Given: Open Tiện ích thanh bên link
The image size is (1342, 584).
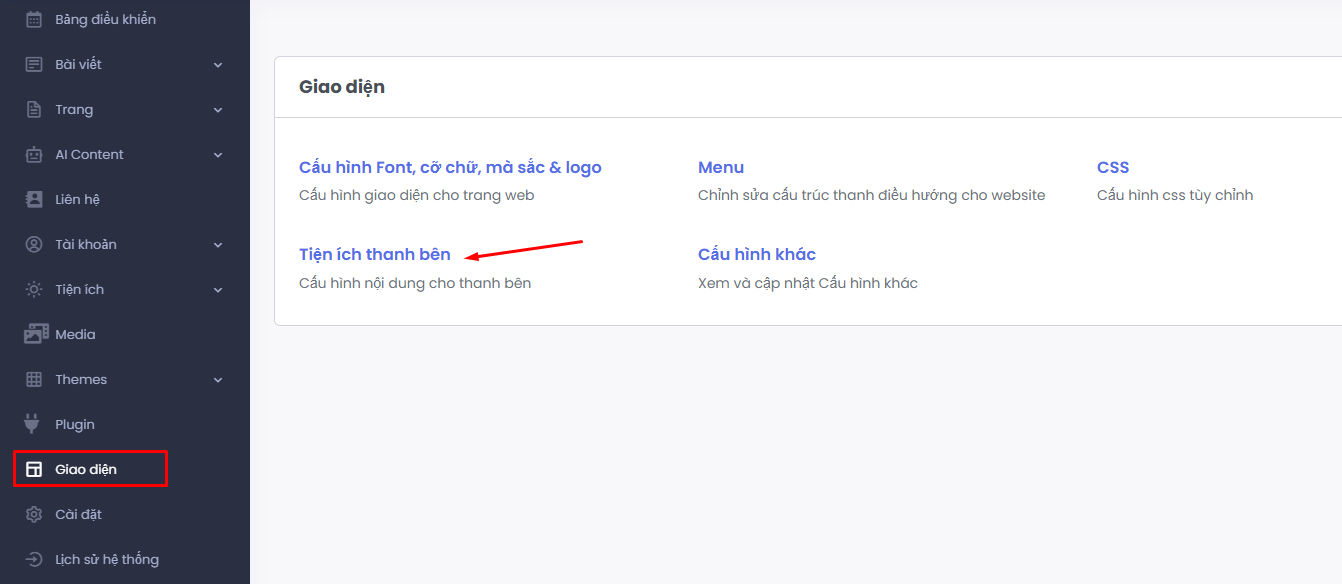Looking at the screenshot, I should point(375,255).
